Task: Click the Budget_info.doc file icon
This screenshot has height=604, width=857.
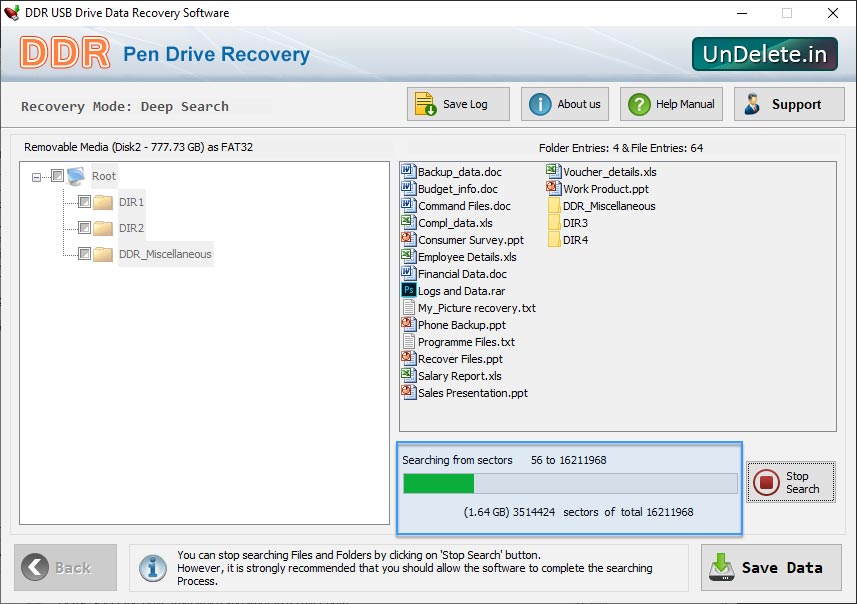Action: coord(408,188)
